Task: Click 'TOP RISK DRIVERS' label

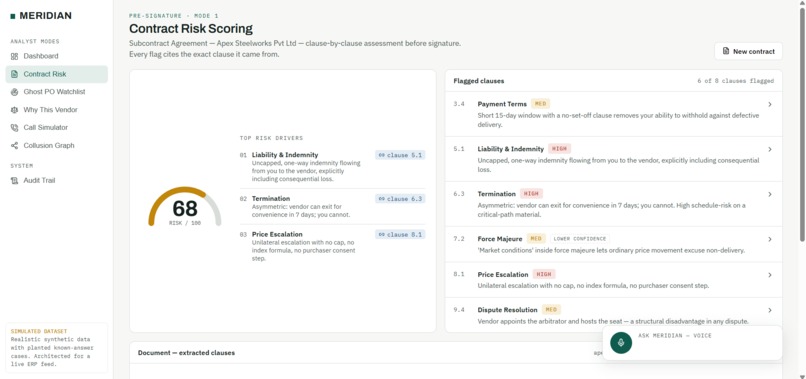Action: click(x=271, y=138)
